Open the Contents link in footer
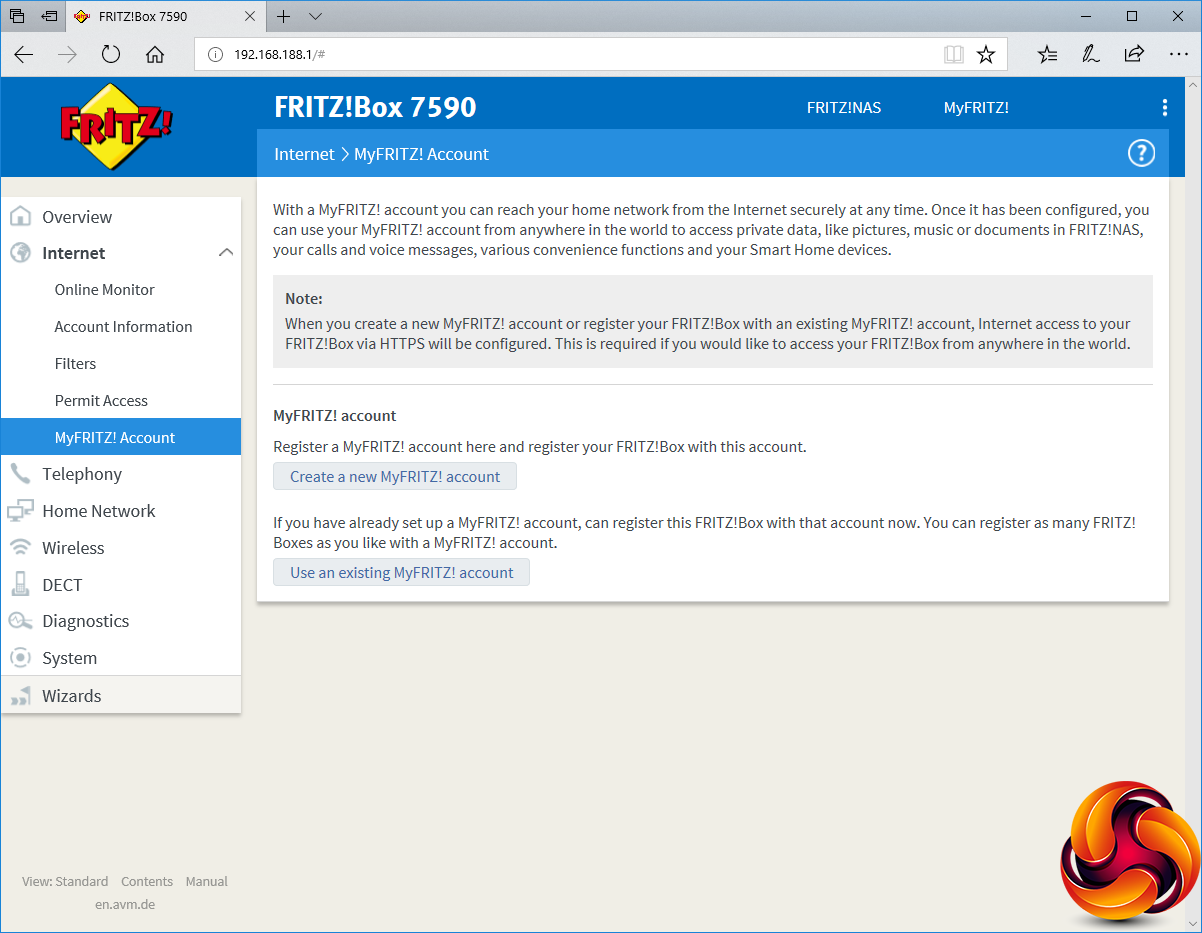 point(147,882)
